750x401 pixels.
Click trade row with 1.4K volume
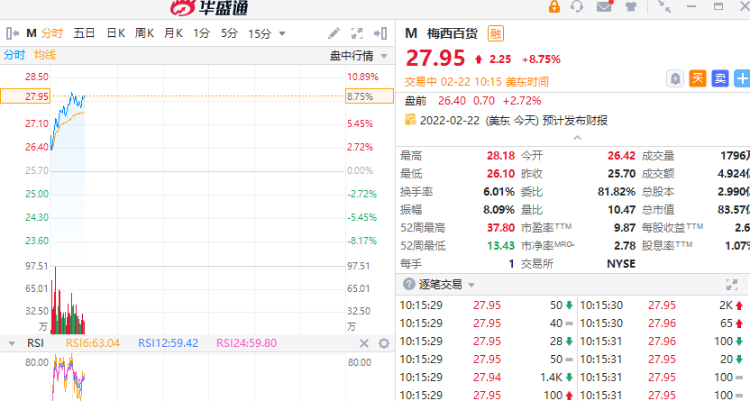pyautogui.click(x=486, y=377)
